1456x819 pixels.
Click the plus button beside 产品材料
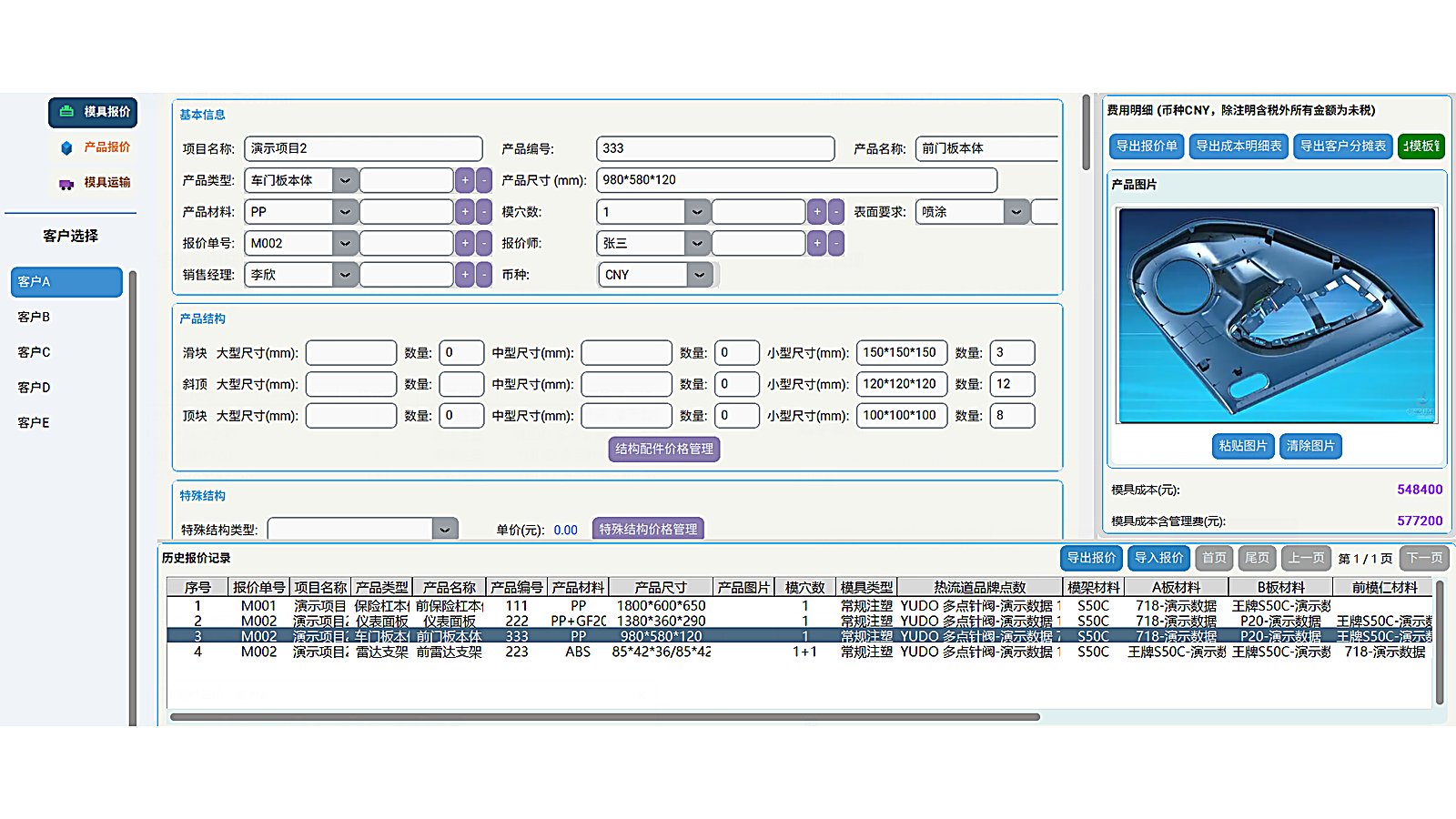click(465, 212)
